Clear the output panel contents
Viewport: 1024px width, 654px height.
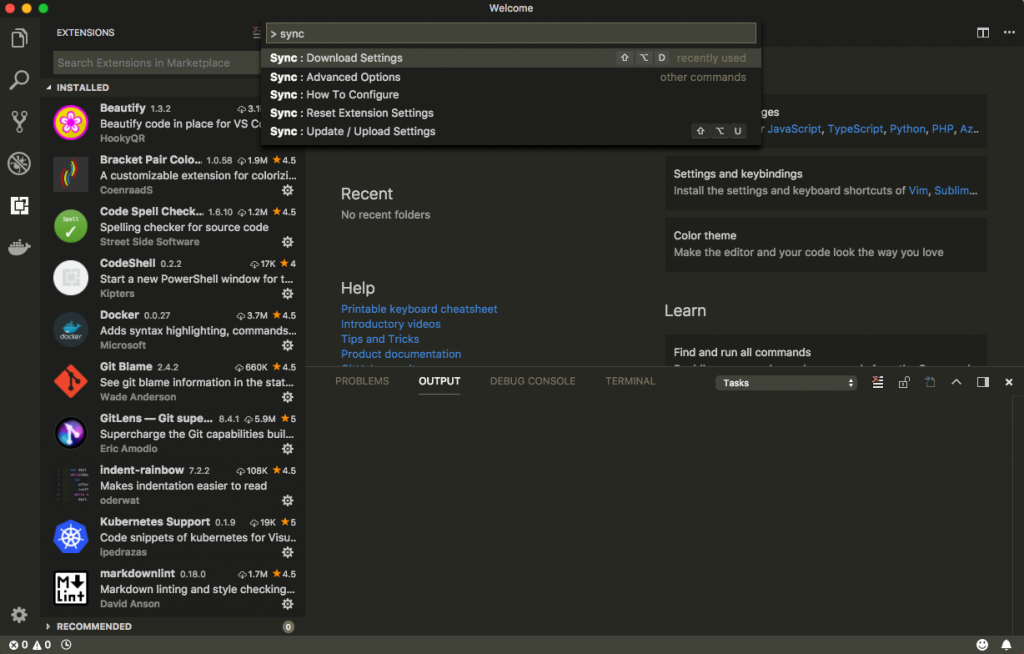(x=878, y=382)
